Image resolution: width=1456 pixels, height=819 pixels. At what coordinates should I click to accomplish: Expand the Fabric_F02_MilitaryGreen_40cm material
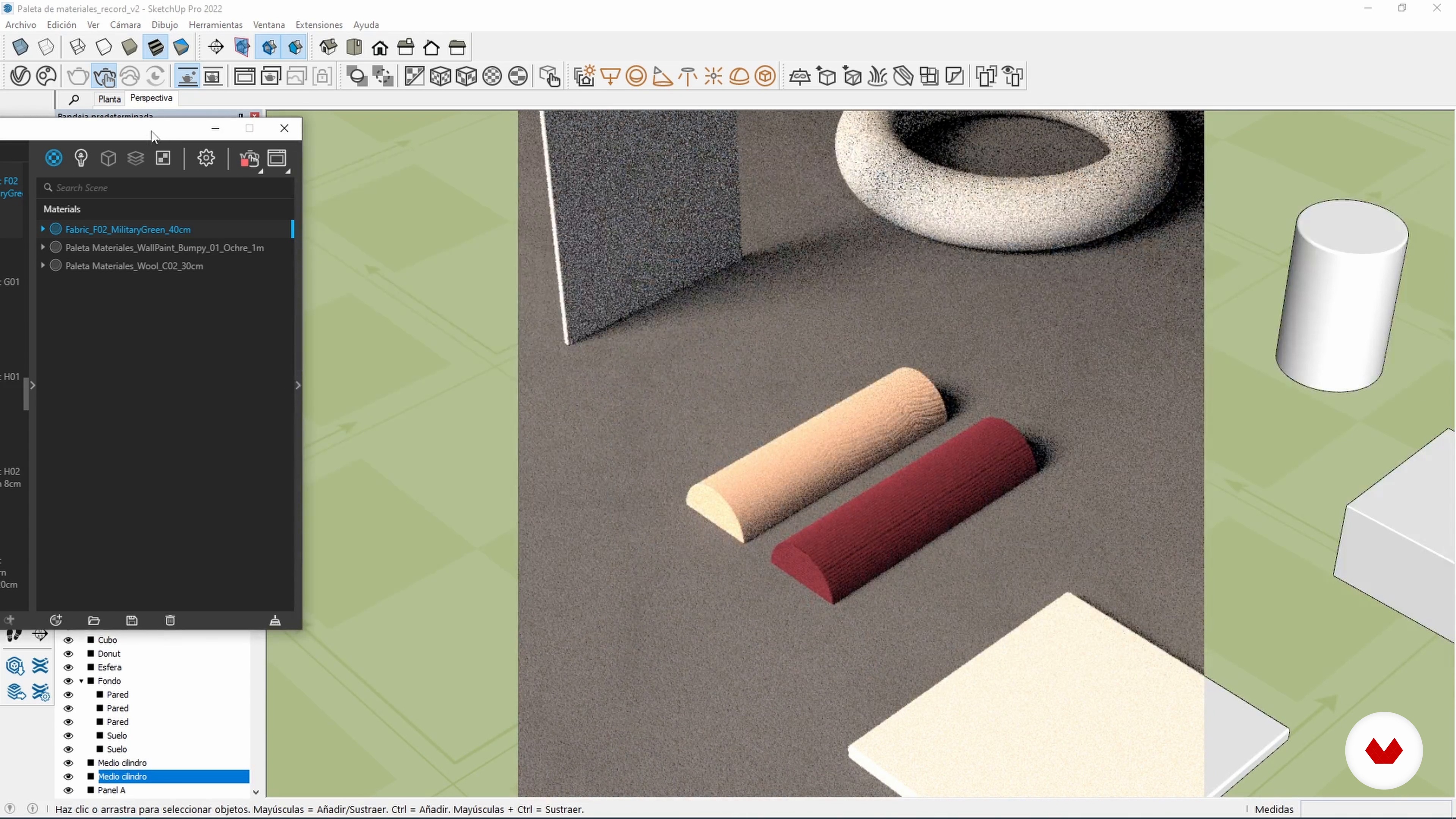point(43,229)
